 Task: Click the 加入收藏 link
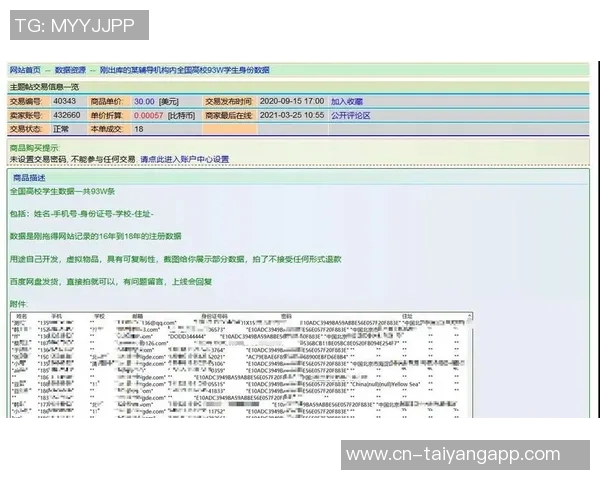point(347,101)
